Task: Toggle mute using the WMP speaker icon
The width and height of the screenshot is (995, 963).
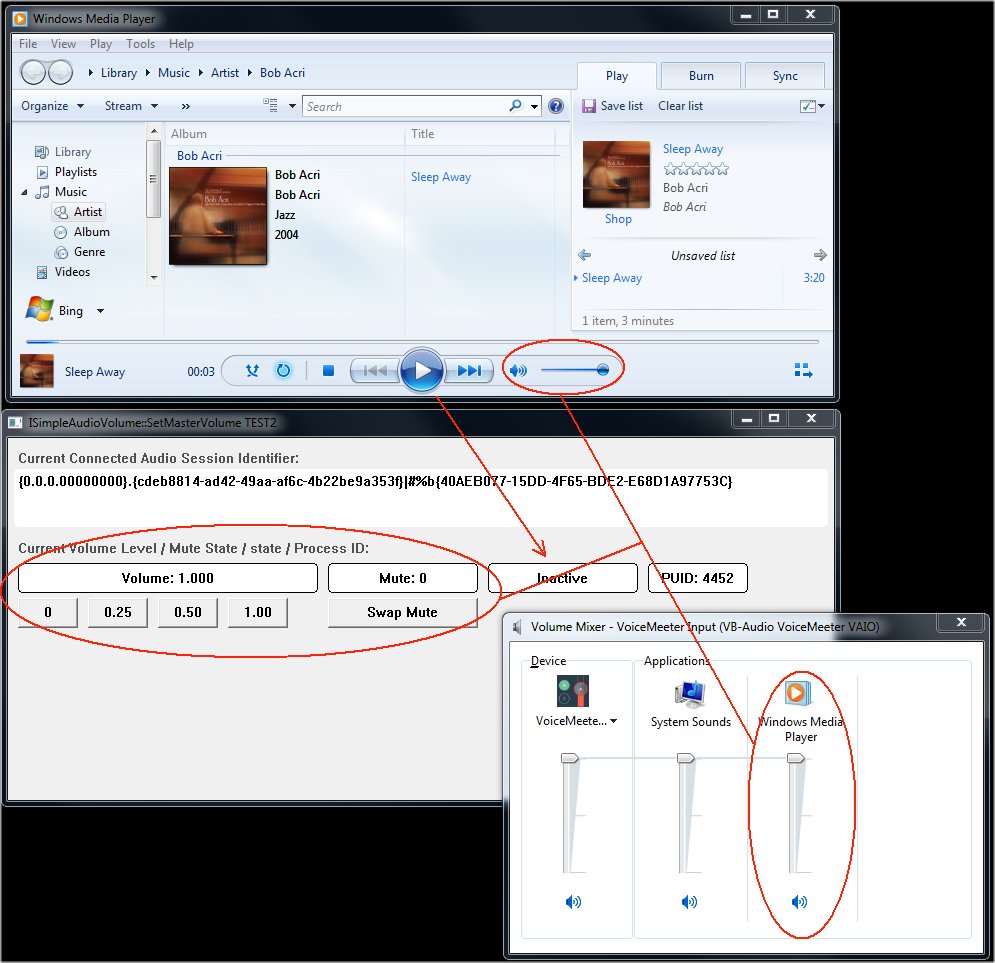Action: [518, 369]
